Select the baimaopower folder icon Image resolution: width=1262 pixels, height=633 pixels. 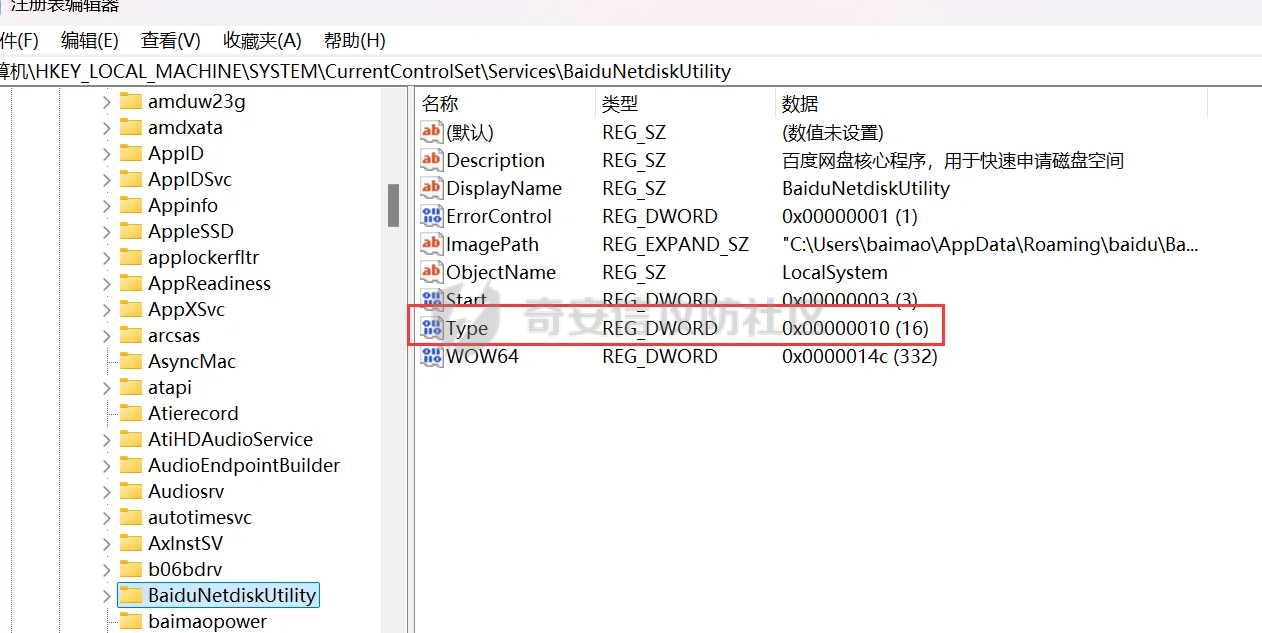coord(131,621)
